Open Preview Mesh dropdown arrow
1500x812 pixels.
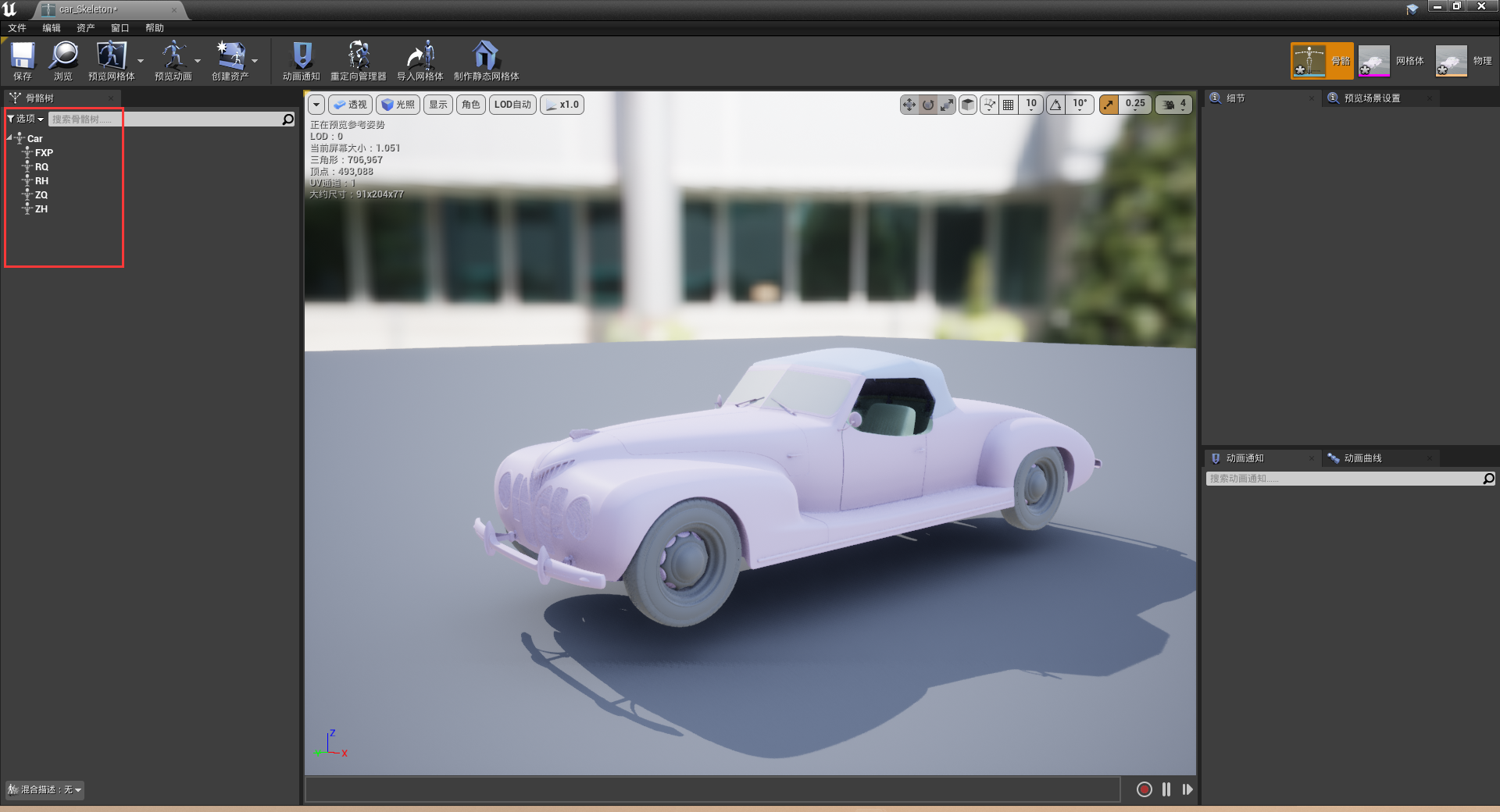coord(141,61)
